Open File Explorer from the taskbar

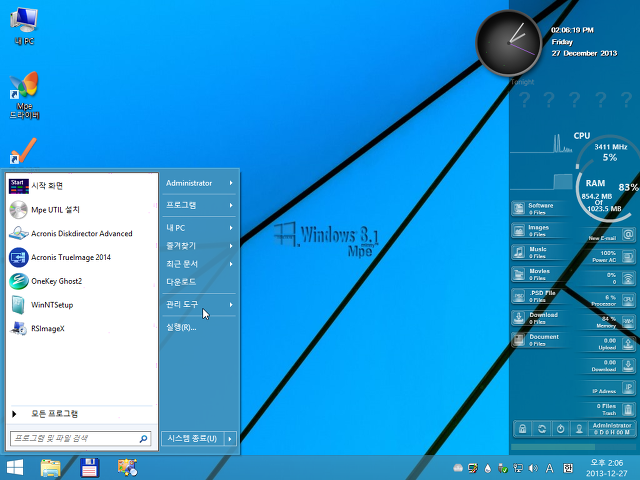click(x=51, y=468)
